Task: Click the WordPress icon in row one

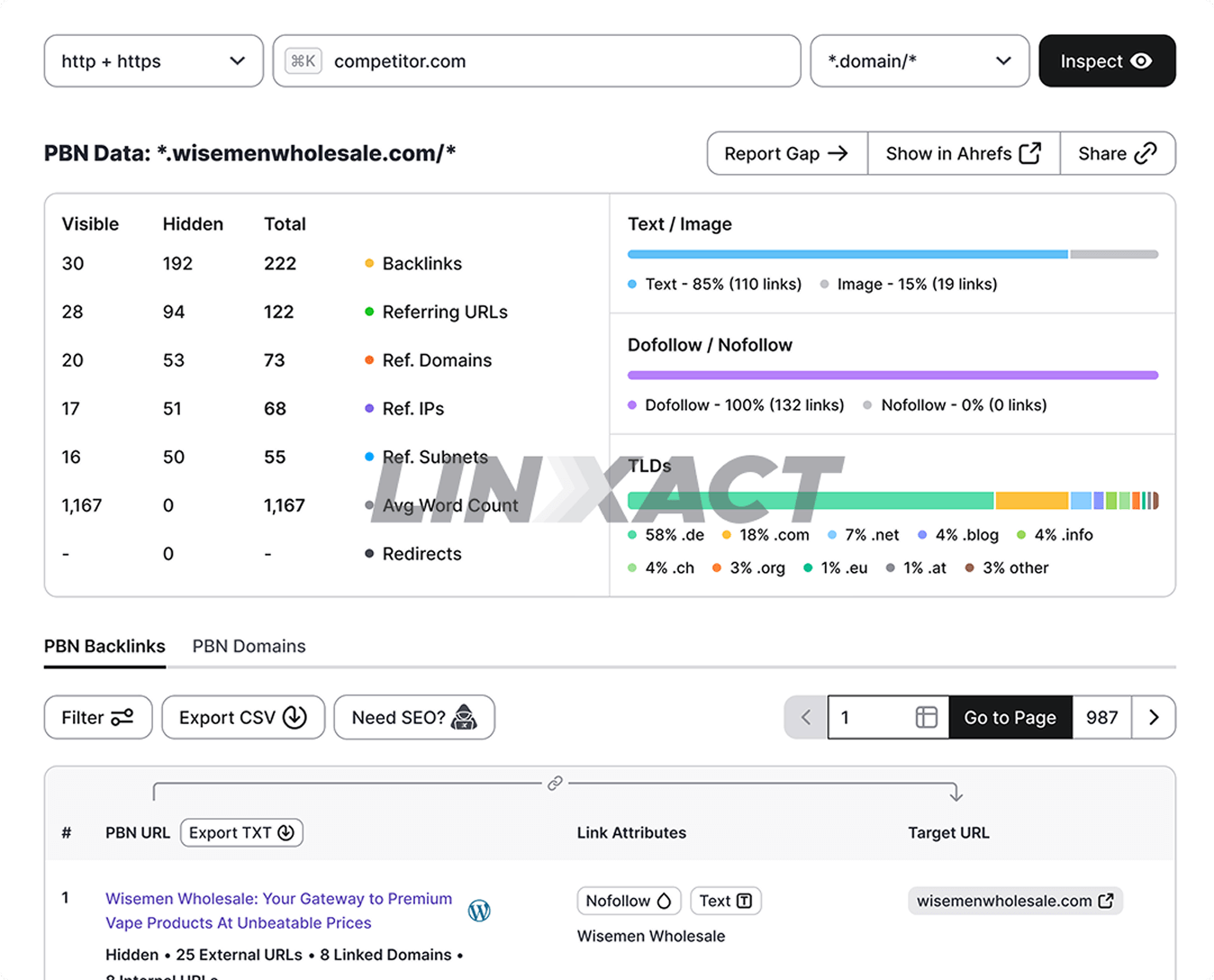Action: tap(479, 911)
